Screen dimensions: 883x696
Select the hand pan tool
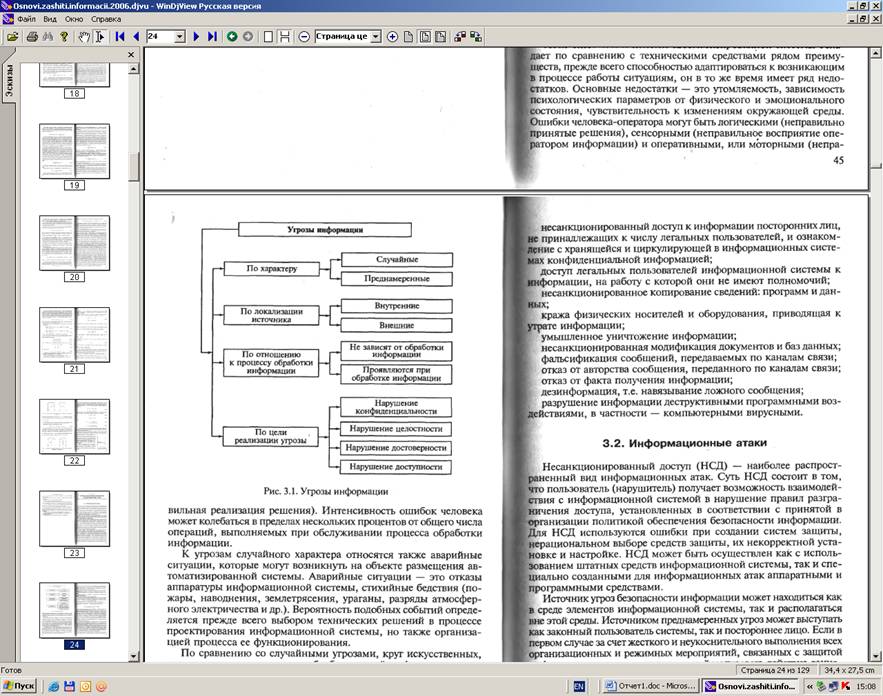[x=84, y=37]
